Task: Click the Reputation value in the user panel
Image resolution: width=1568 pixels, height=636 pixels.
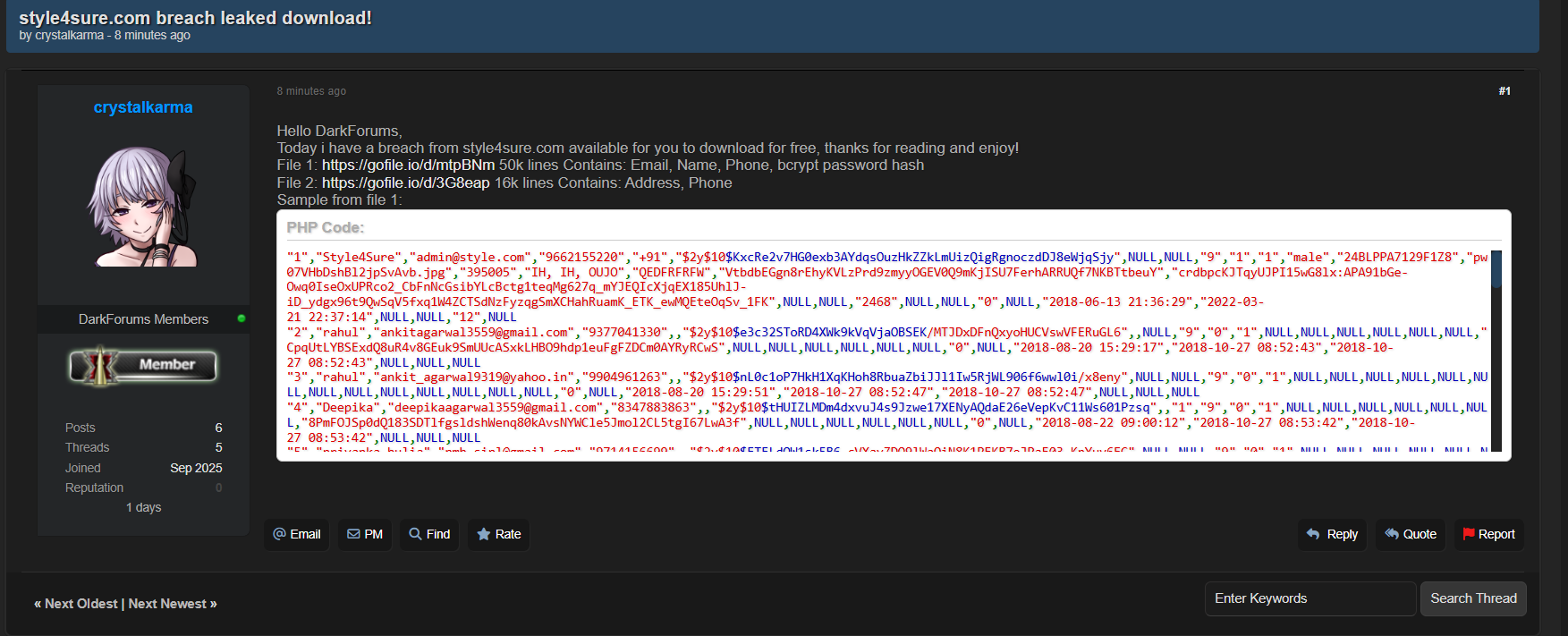Action: click(x=218, y=488)
